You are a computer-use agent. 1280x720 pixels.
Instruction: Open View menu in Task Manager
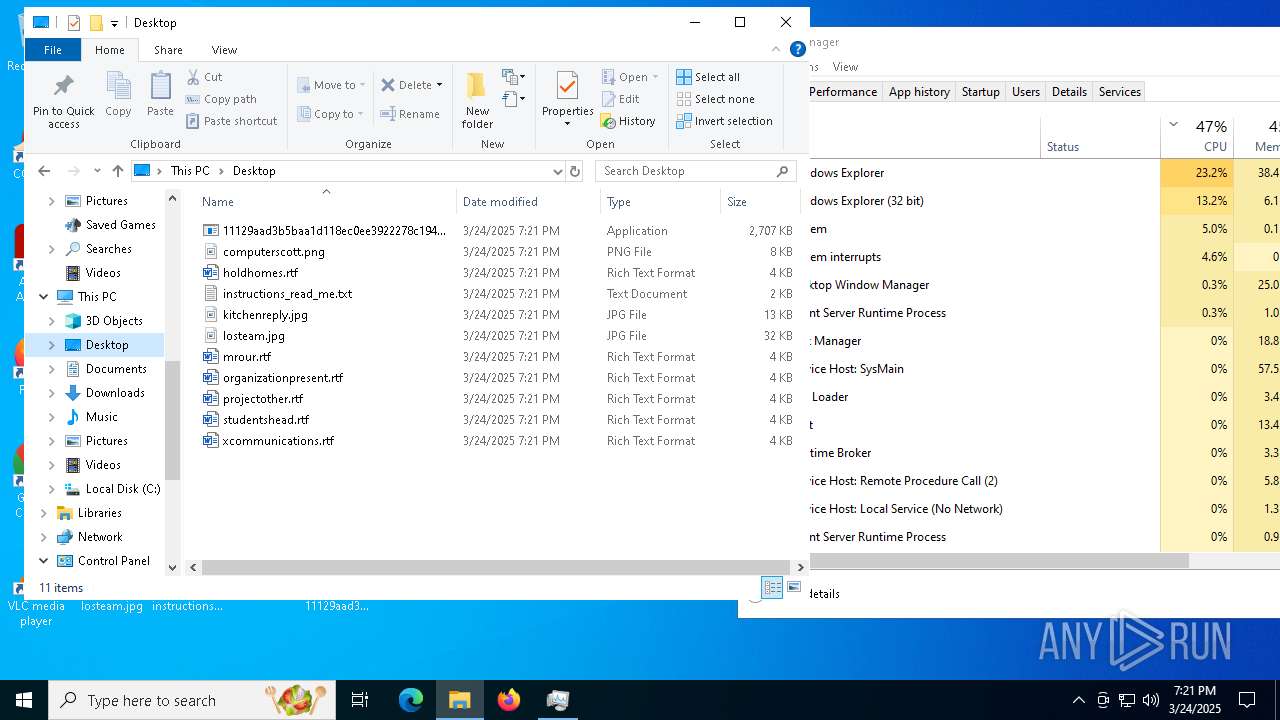point(845,67)
